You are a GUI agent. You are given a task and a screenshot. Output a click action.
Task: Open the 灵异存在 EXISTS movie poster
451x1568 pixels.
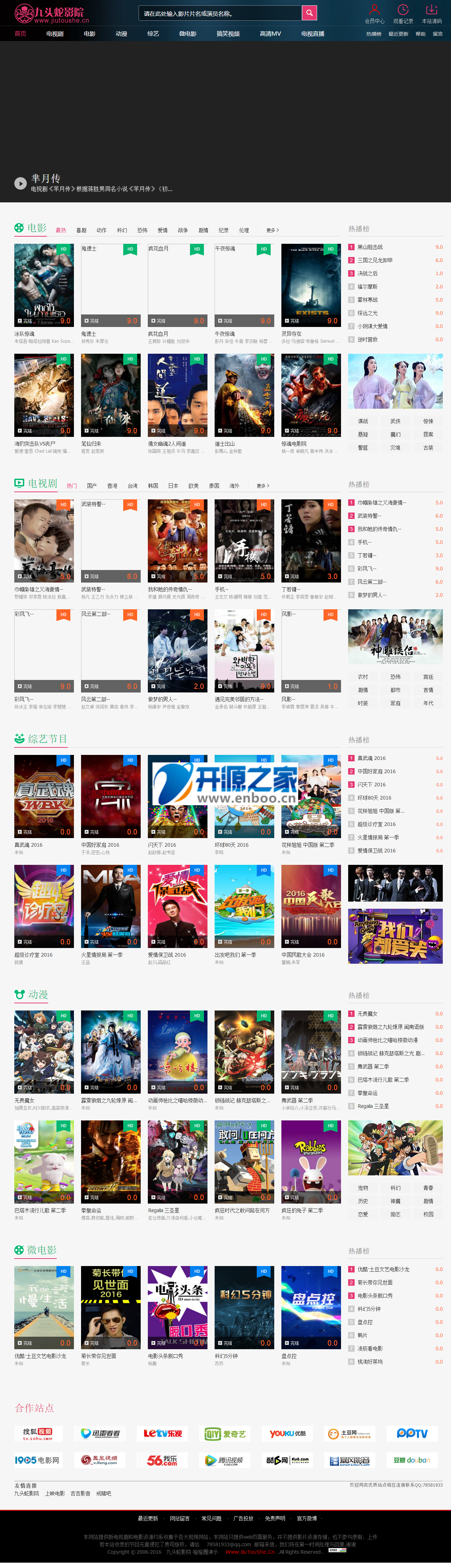[x=311, y=285]
